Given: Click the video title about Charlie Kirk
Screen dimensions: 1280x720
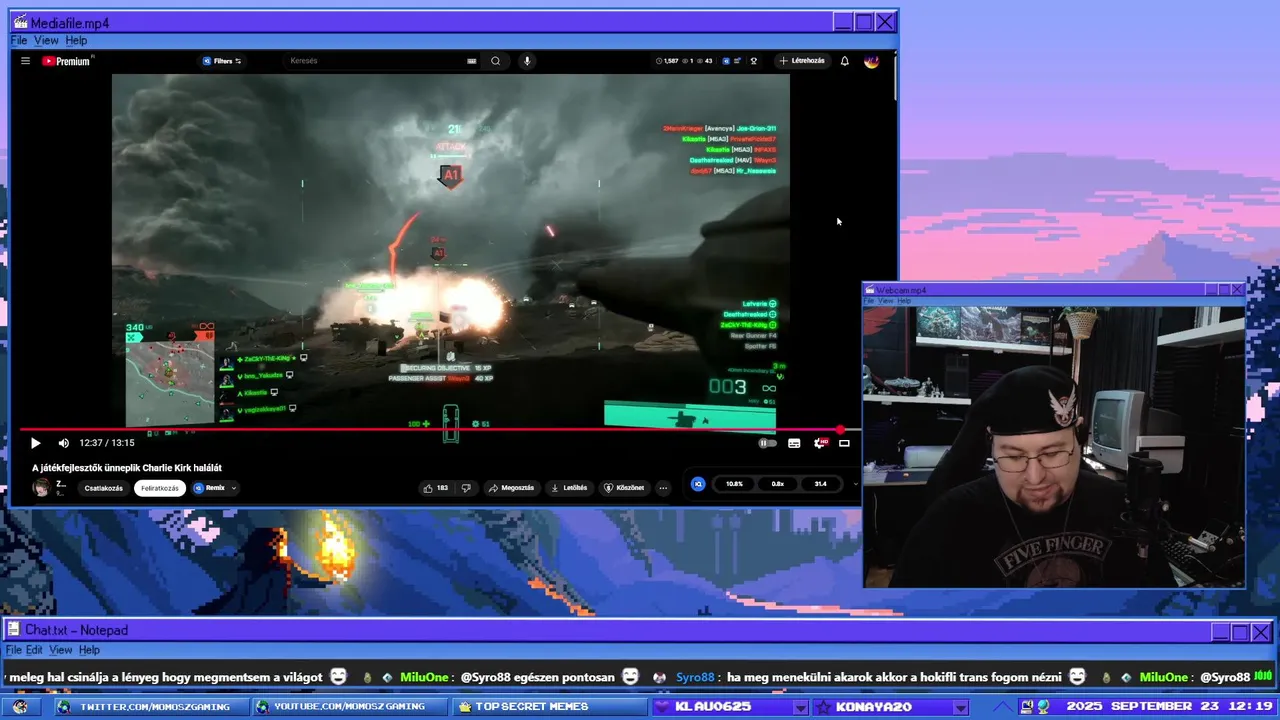Looking at the screenshot, I should coord(127,467).
